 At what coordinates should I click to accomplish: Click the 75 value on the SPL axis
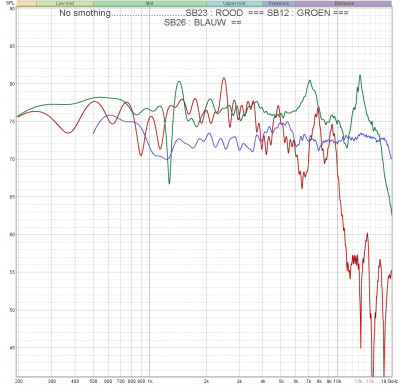(12, 122)
